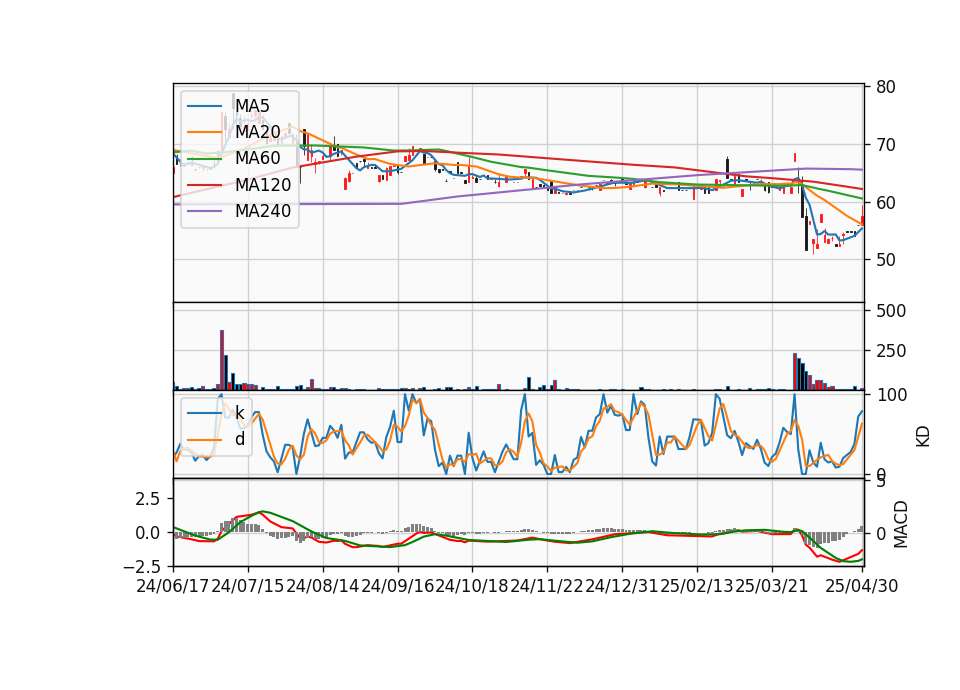Click the orange MA20 legend line sample
Screen dimensions: 960x690
(x=204, y=132)
